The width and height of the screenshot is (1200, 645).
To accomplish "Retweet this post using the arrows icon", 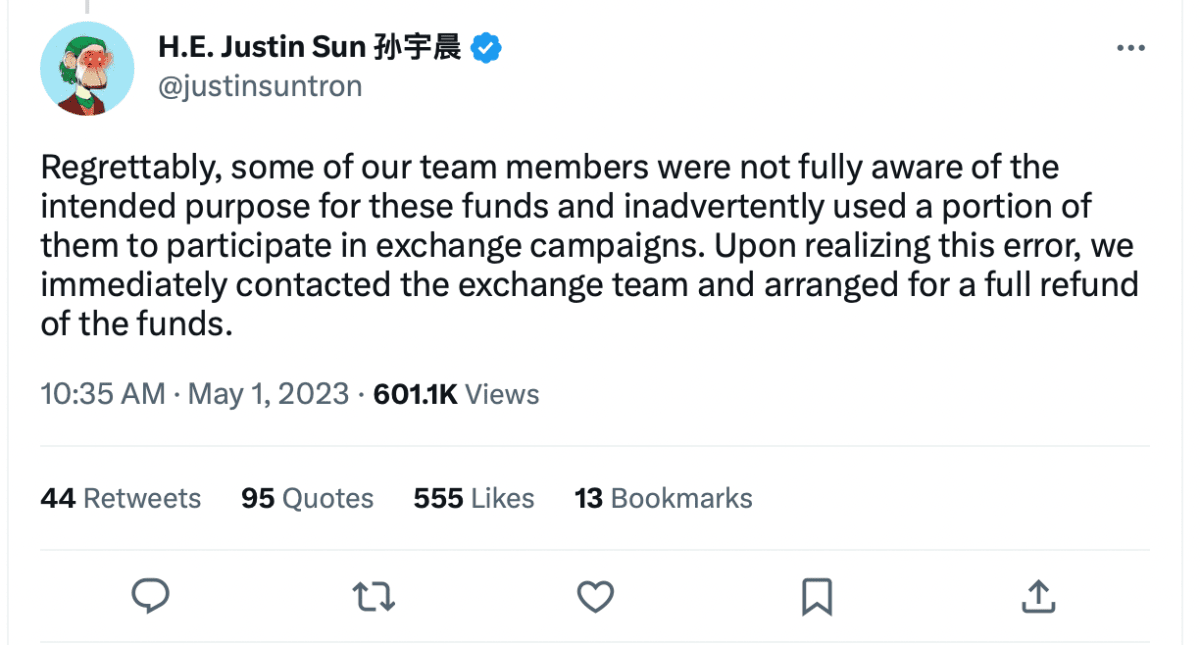I will click(374, 597).
